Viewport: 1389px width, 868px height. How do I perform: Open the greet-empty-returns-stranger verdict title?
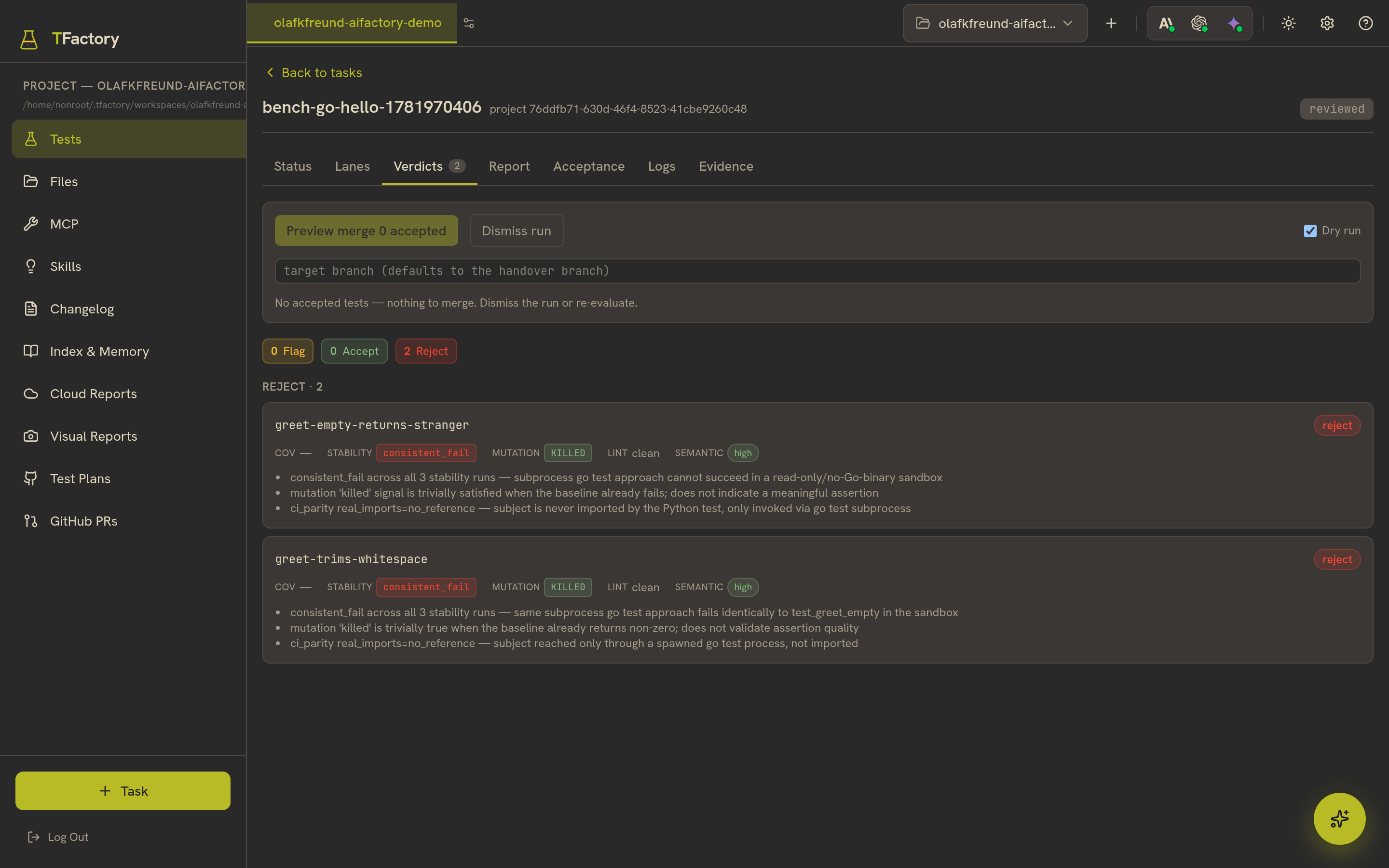pyautogui.click(x=372, y=425)
